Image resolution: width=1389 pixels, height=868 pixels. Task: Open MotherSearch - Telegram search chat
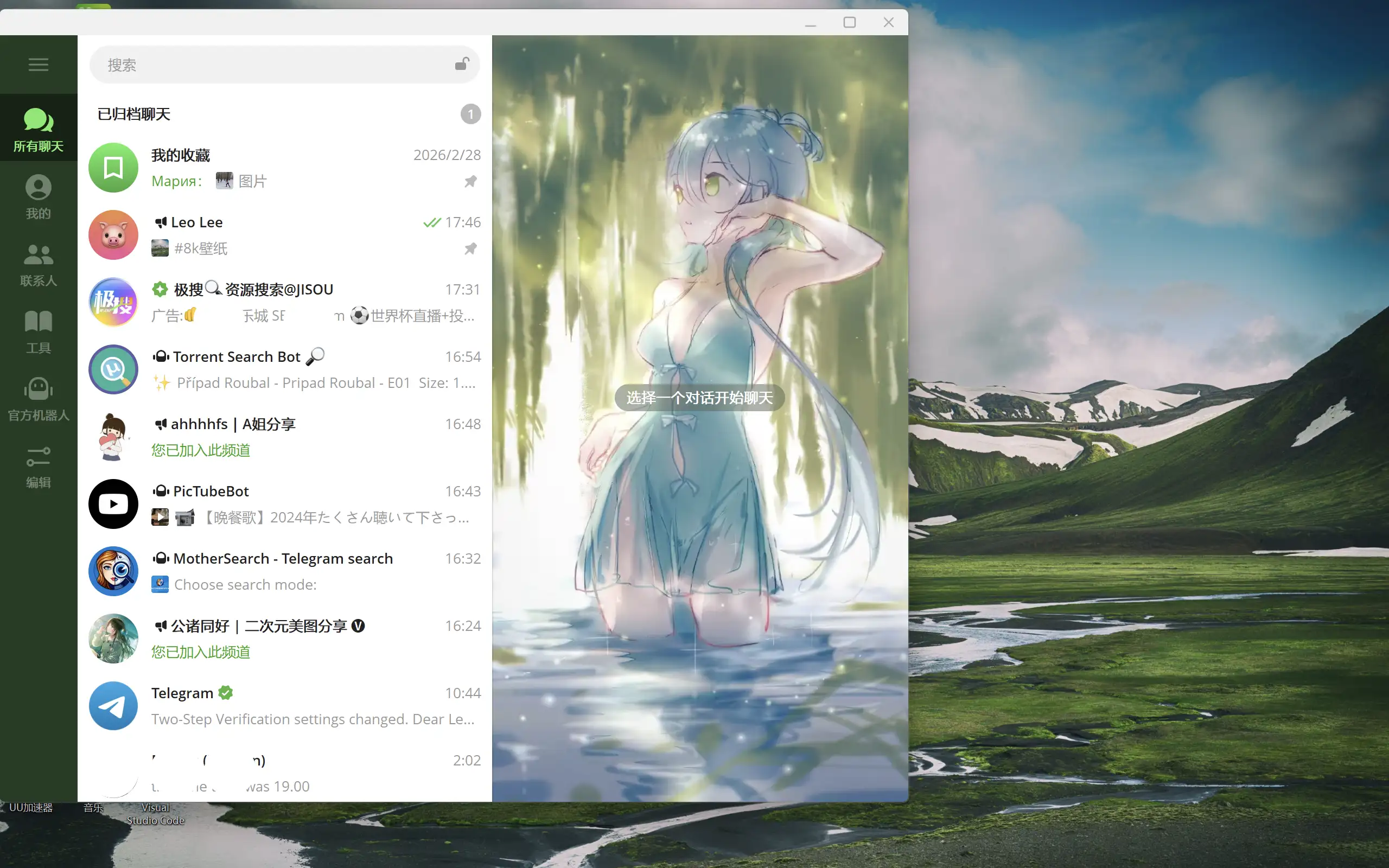pyautogui.click(x=285, y=571)
